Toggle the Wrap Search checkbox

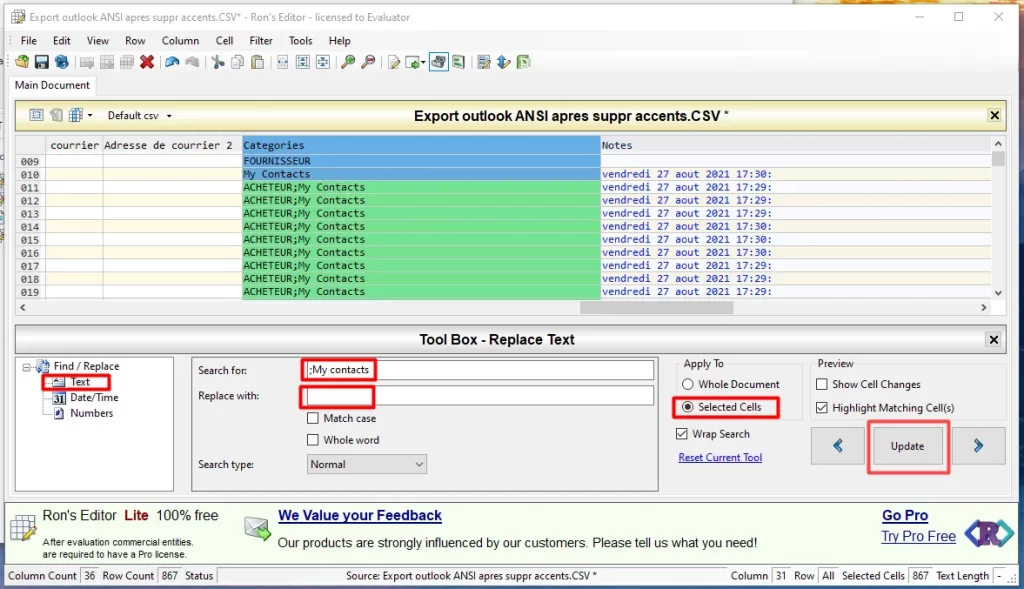pyautogui.click(x=682, y=434)
